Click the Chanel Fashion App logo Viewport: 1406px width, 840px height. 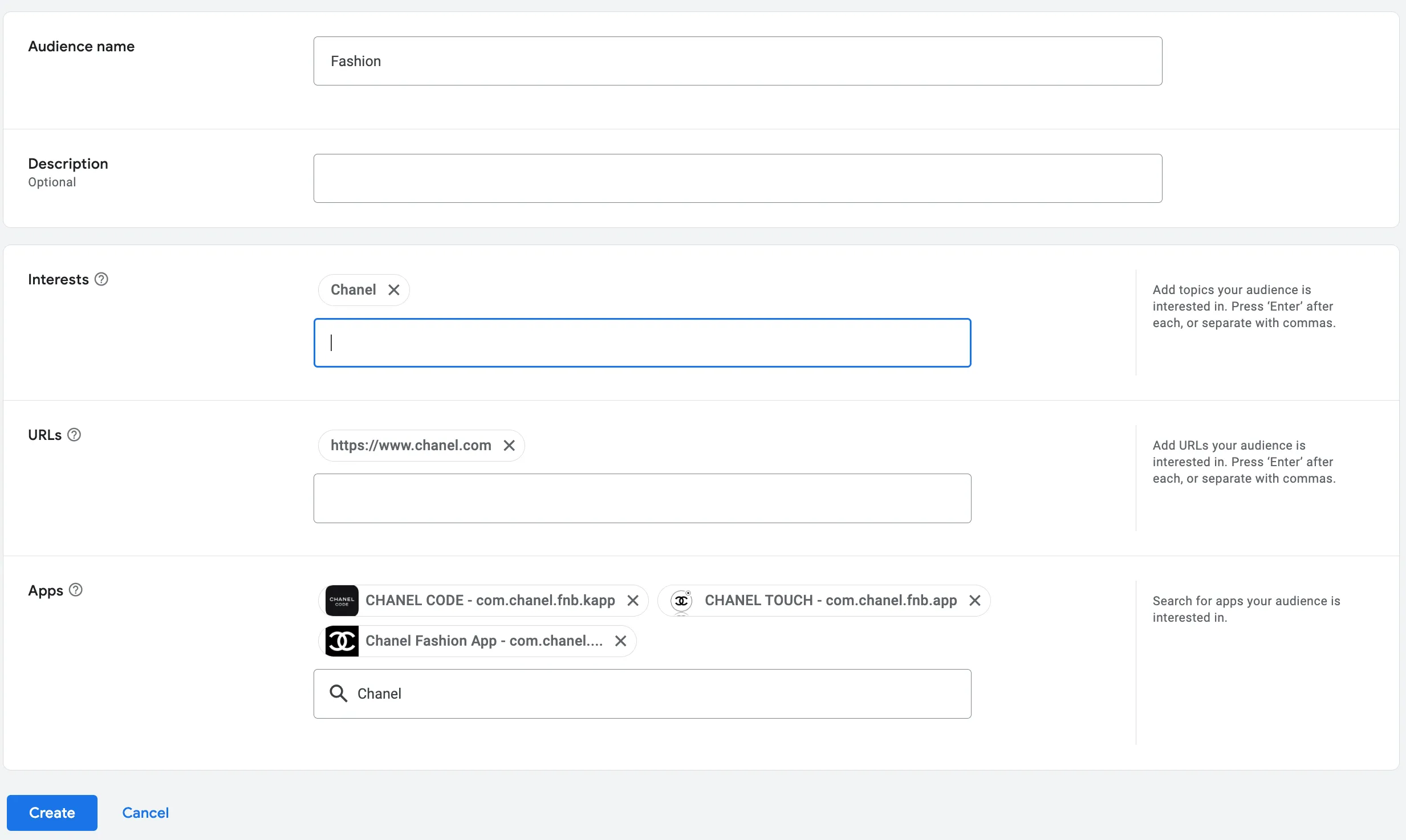[342, 641]
